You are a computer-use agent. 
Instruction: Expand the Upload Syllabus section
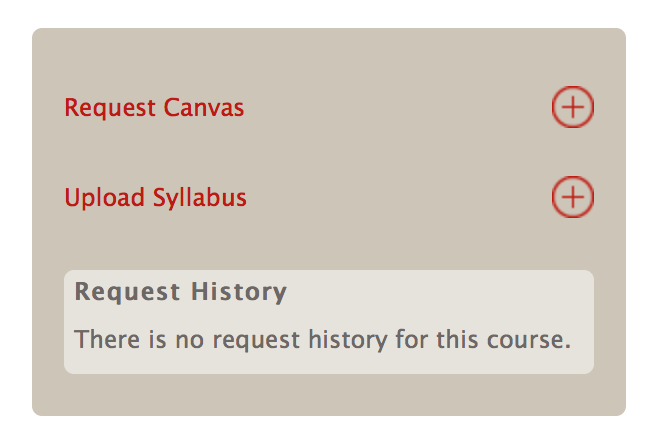pyautogui.click(x=572, y=197)
